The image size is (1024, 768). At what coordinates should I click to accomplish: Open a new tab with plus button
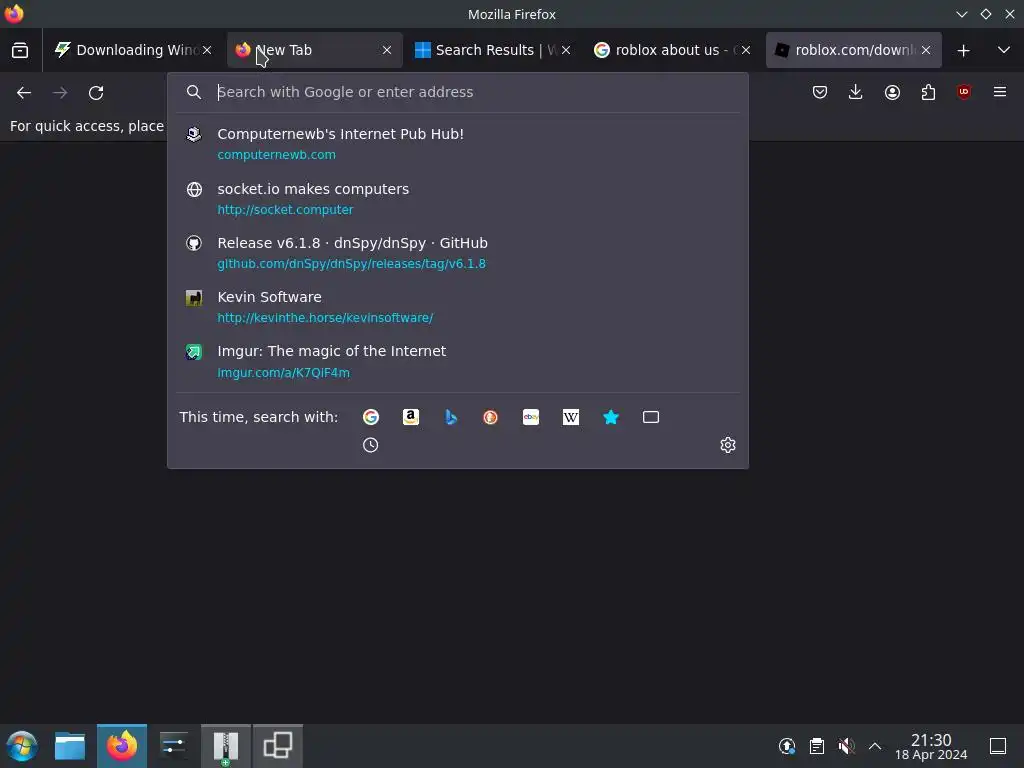tap(963, 50)
